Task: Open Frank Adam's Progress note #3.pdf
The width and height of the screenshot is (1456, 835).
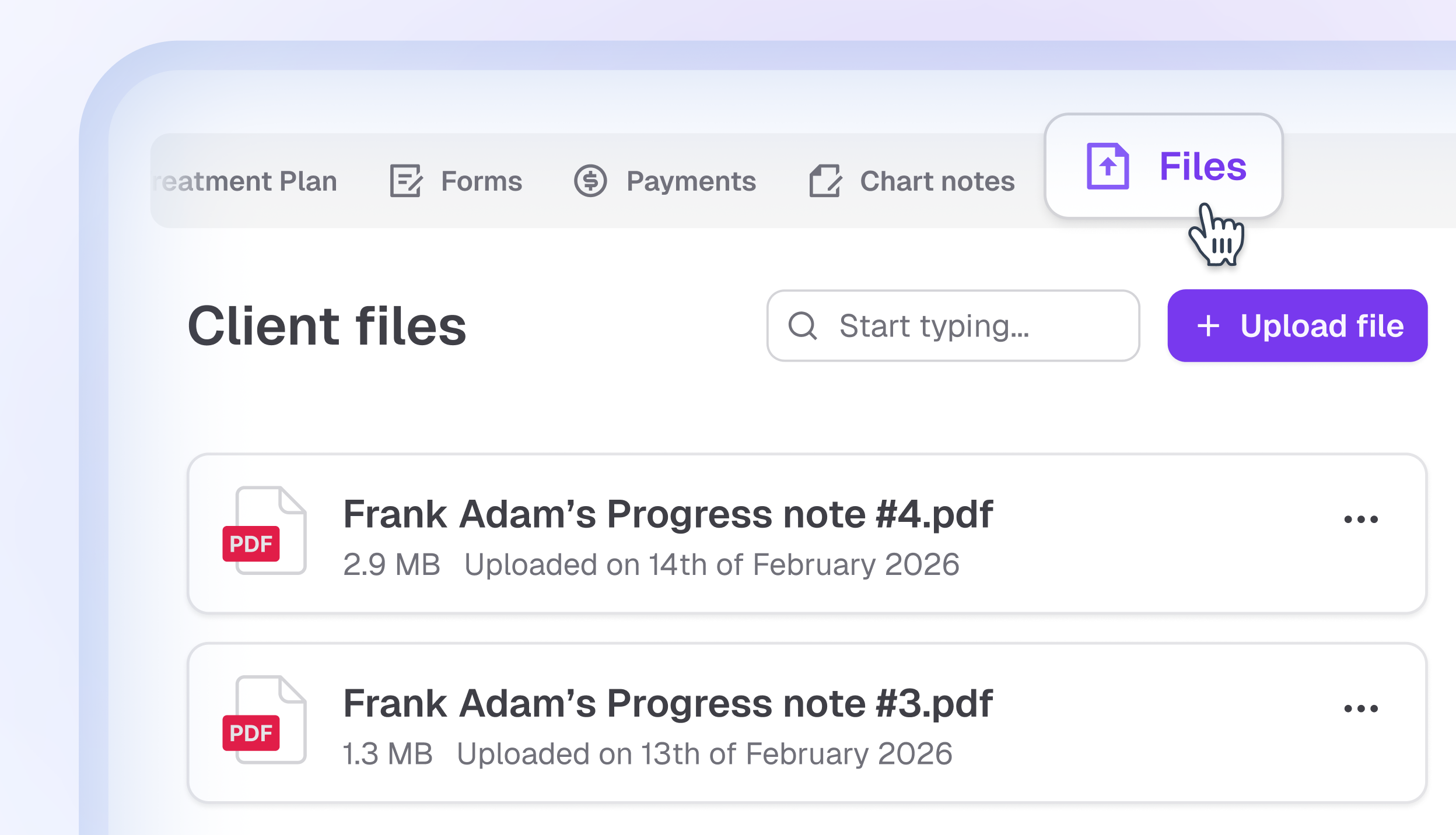Action: 667,704
